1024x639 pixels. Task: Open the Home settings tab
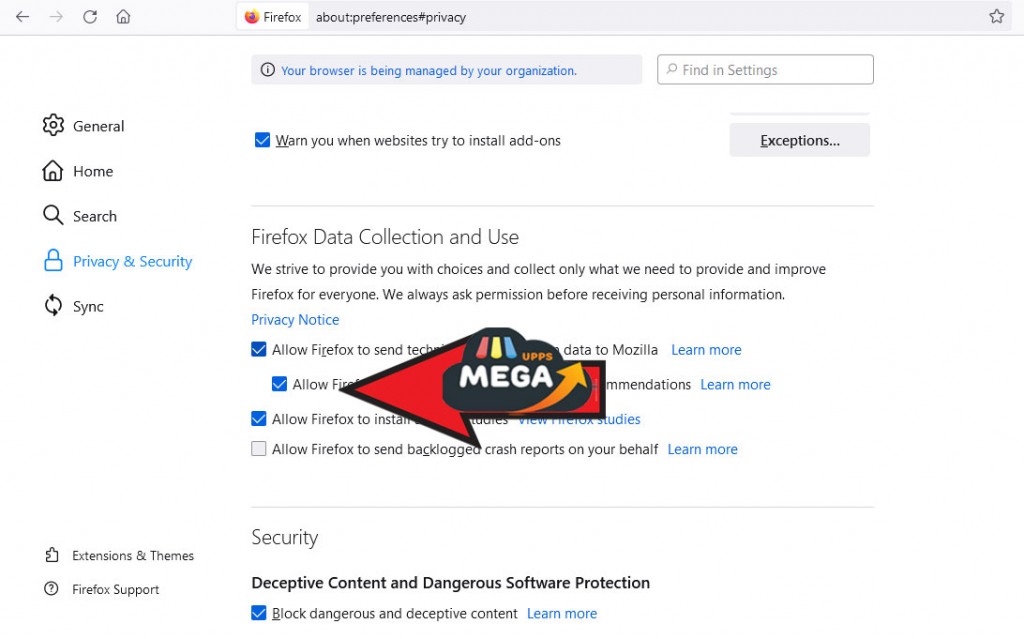92,171
